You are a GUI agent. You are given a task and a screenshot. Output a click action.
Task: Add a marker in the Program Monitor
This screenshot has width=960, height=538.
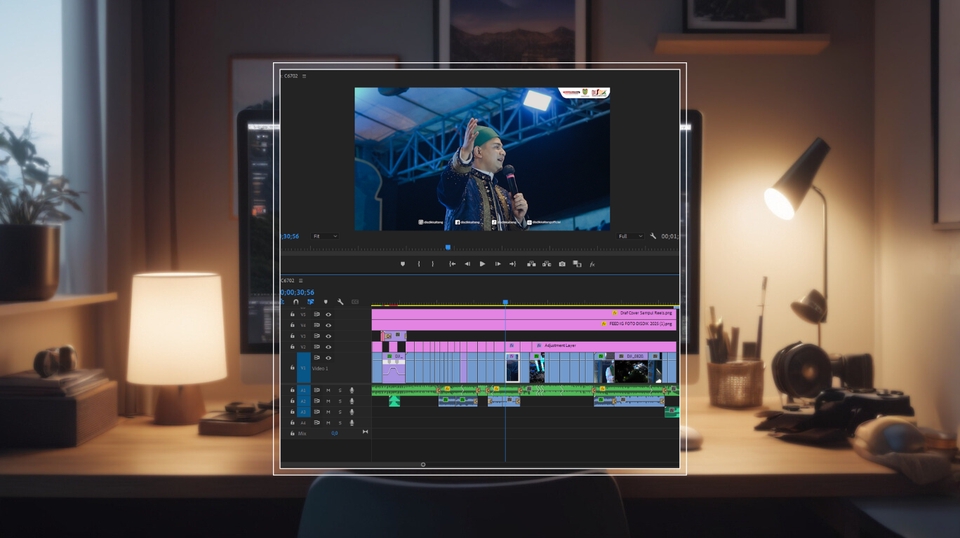coord(402,264)
